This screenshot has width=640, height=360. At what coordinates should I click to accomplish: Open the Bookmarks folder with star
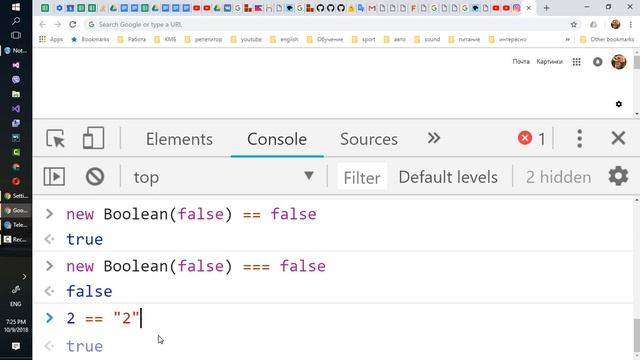pyautogui.click(x=90, y=39)
